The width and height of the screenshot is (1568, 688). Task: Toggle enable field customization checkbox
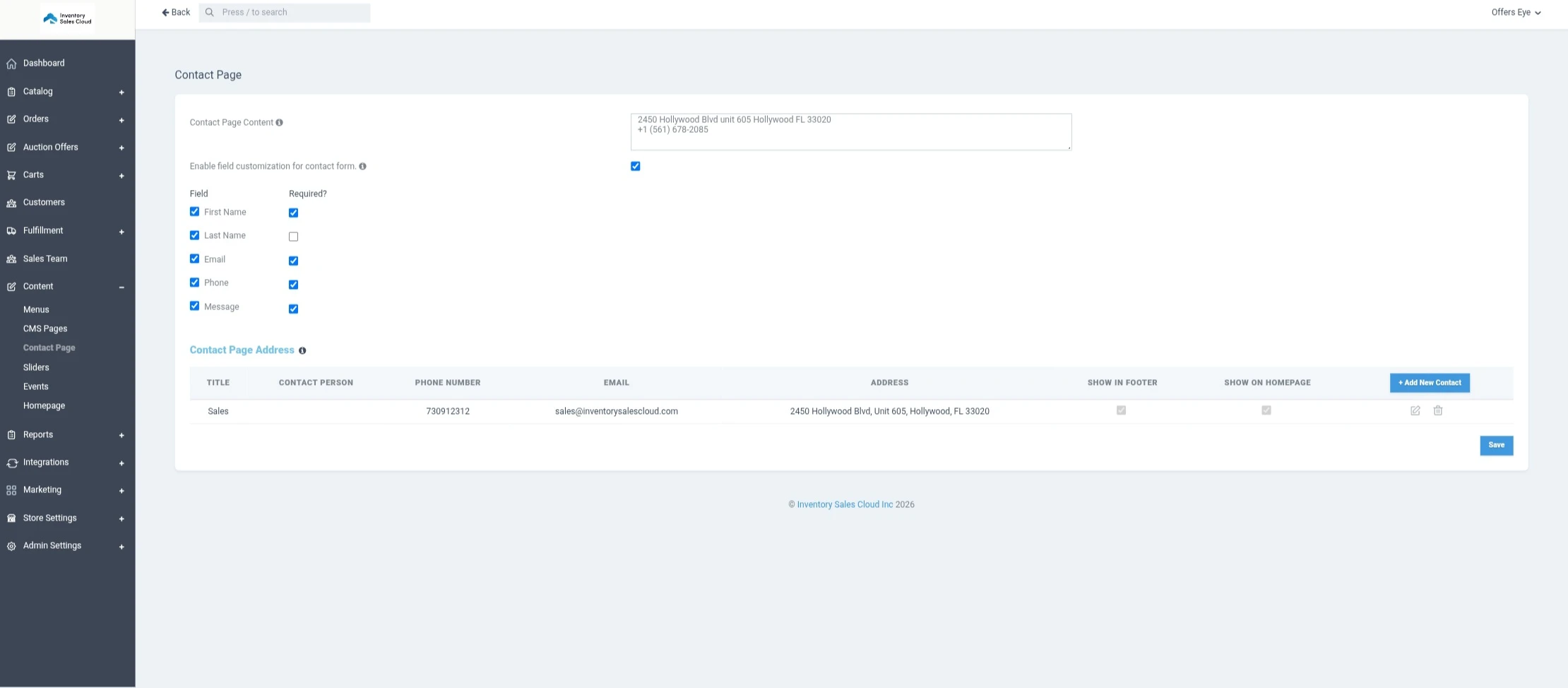click(636, 166)
